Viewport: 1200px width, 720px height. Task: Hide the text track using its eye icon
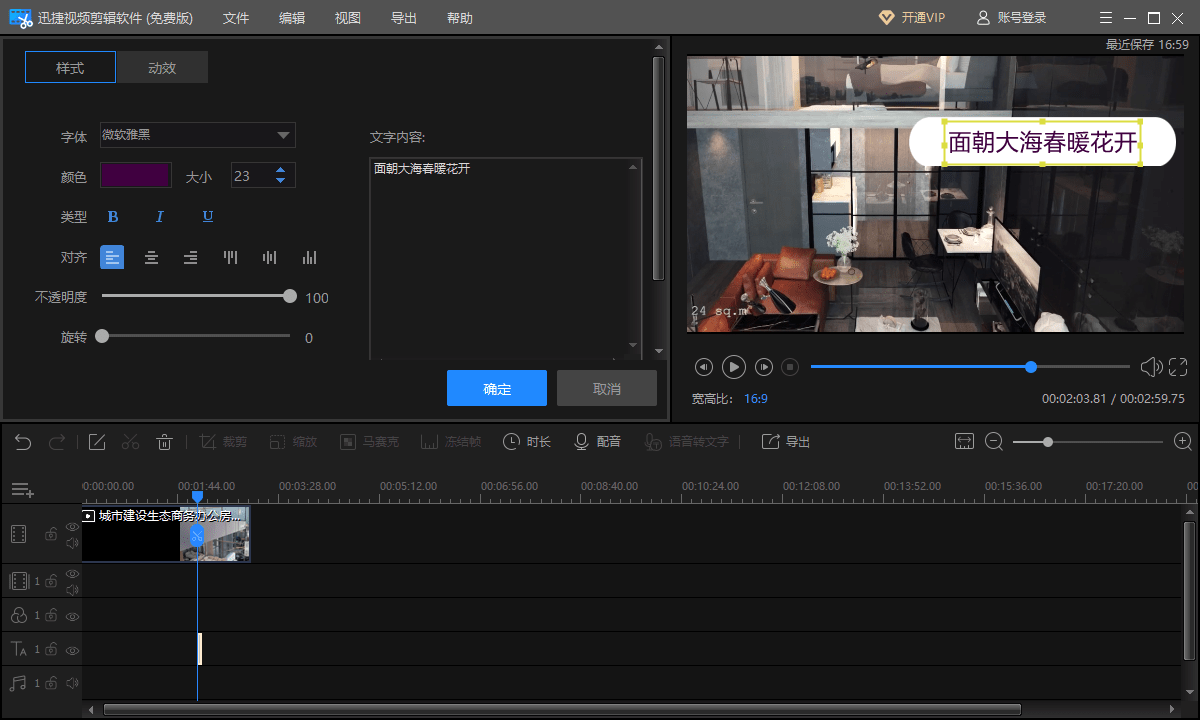[x=72, y=650]
